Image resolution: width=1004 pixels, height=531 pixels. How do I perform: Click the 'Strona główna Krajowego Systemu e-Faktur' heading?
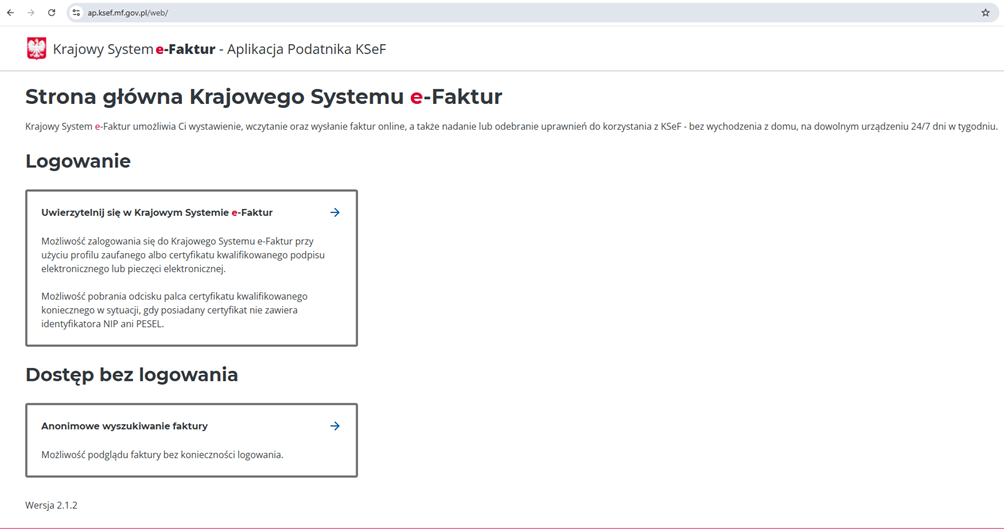[x=263, y=97]
